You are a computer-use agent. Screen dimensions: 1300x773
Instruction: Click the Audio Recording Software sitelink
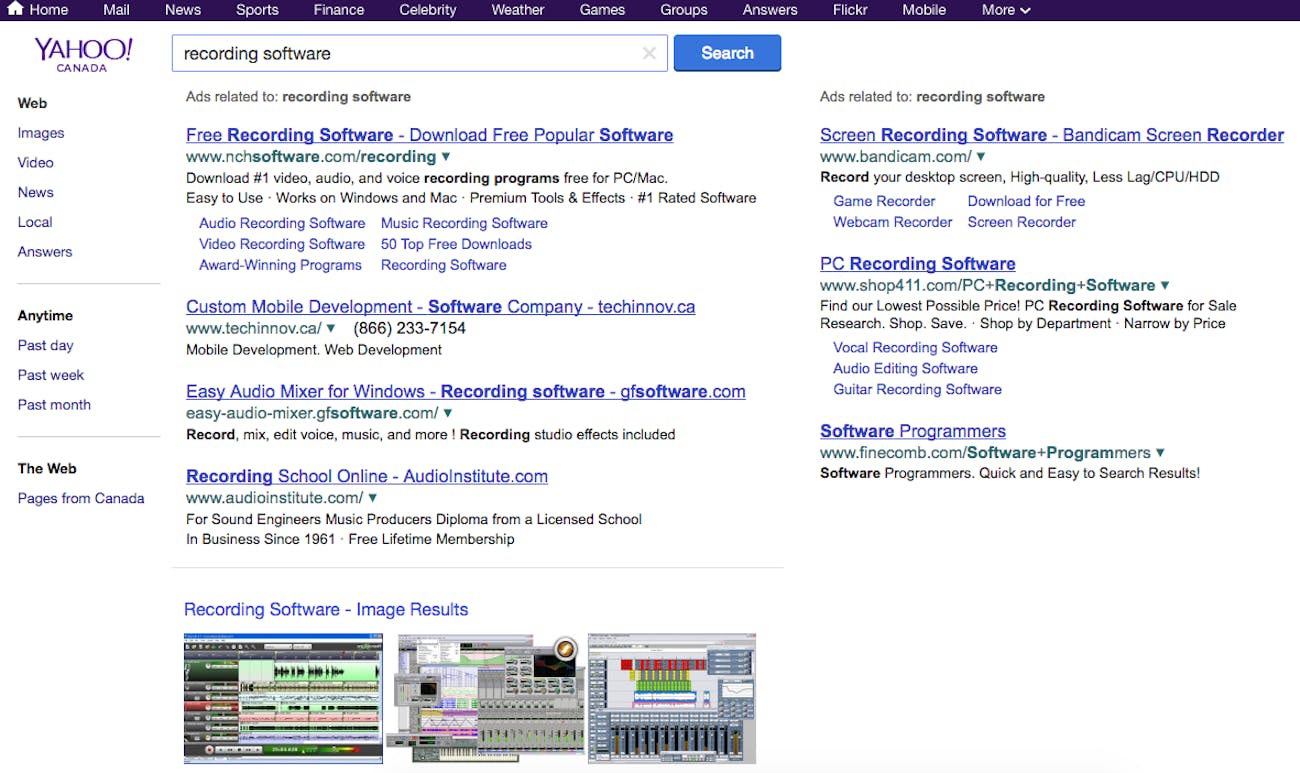pos(281,222)
